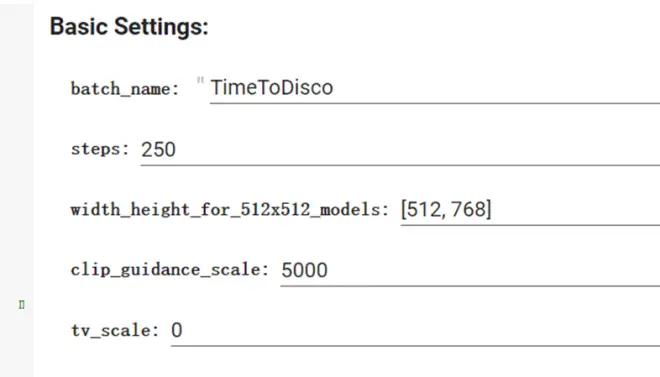The image size is (660, 377).
Task: Click the steps label
Action: click(x=100, y=149)
